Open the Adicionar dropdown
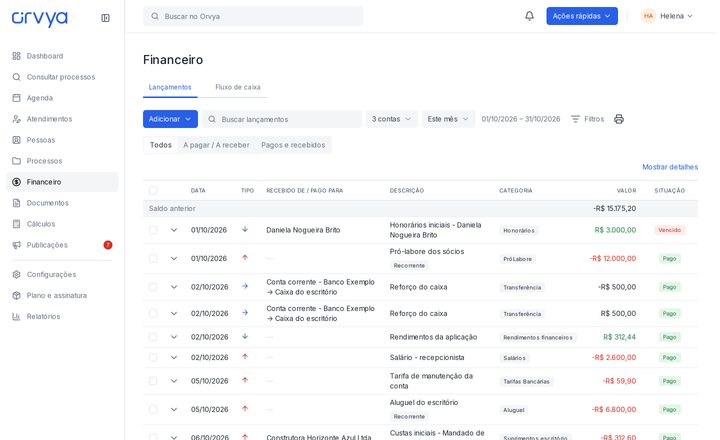The image size is (720, 440). coord(170,119)
